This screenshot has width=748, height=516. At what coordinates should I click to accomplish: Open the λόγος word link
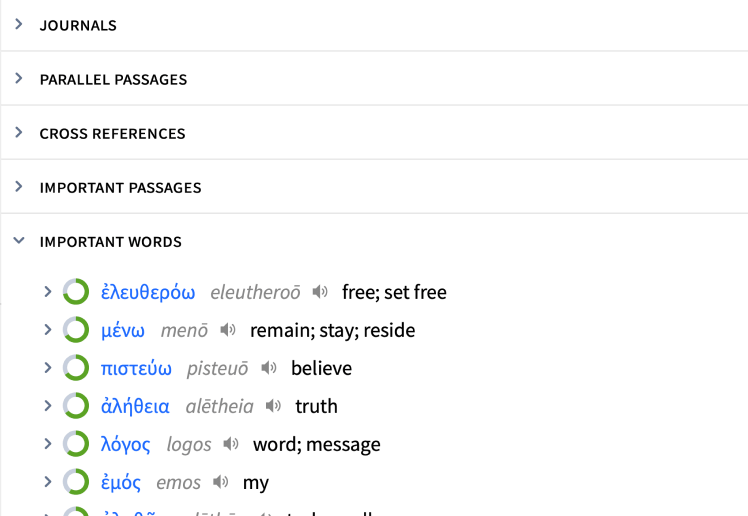tap(125, 444)
